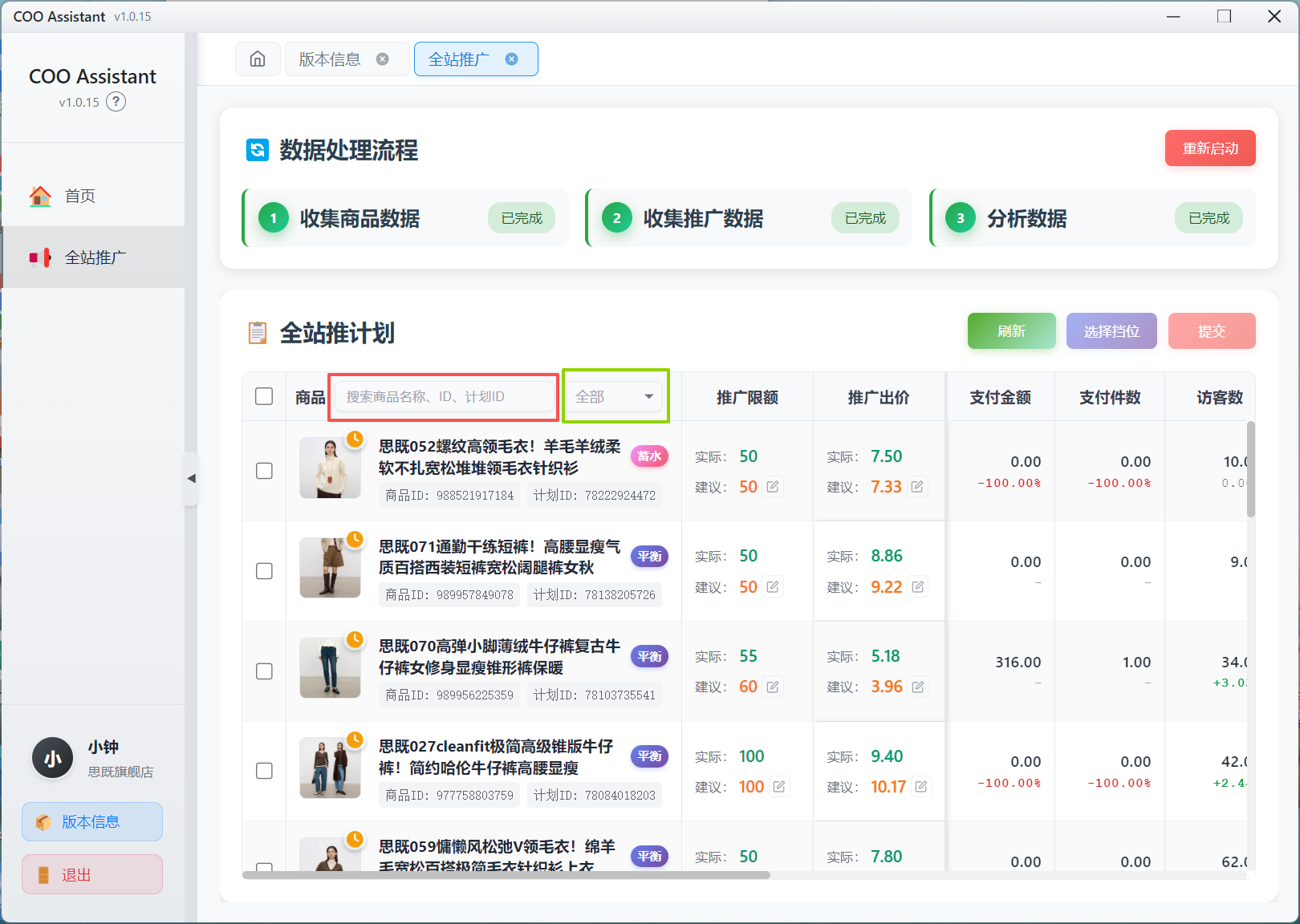Image resolution: width=1300 pixels, height=924 pixels.
Task: Click the 重新启动 restart button
Action: click(1210, 148)
